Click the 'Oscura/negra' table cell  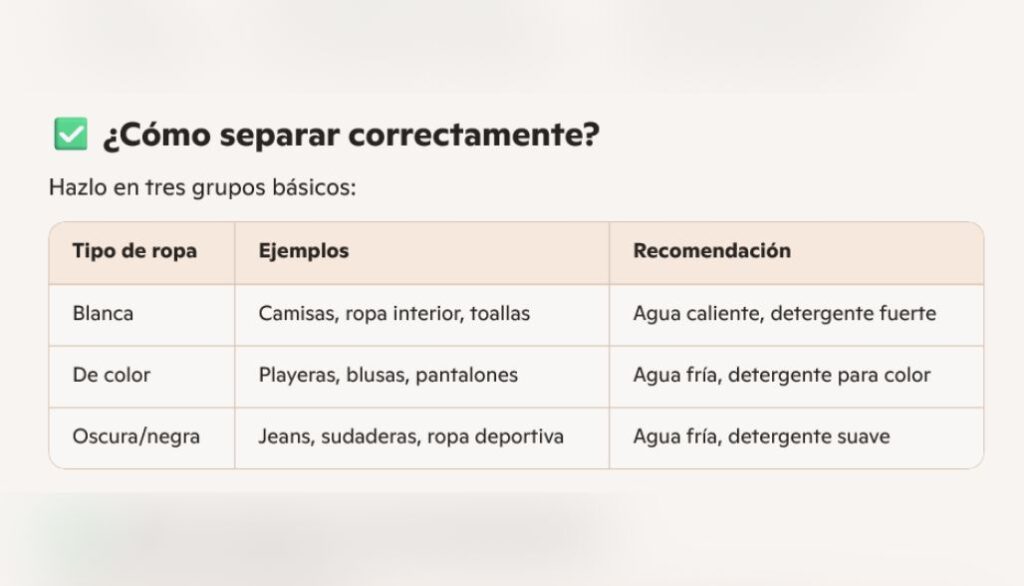(x=136, y=437)
